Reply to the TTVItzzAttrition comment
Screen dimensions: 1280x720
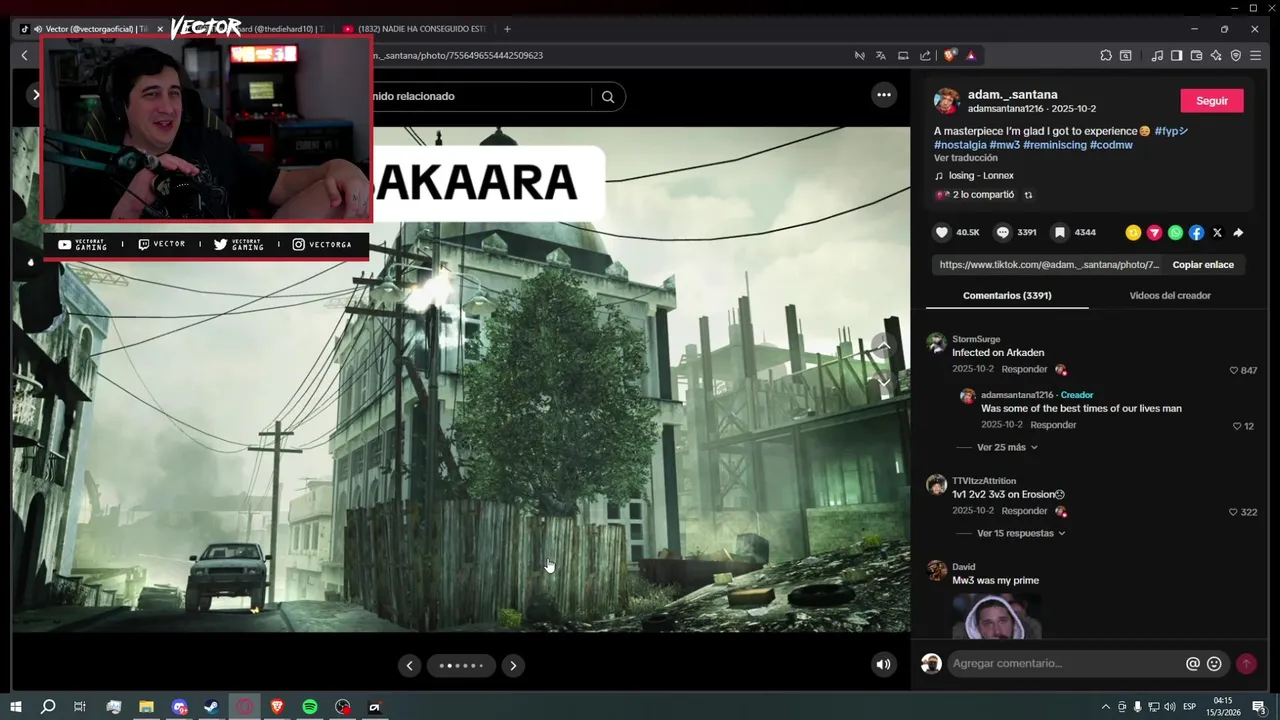click(x=1024, y=511)
